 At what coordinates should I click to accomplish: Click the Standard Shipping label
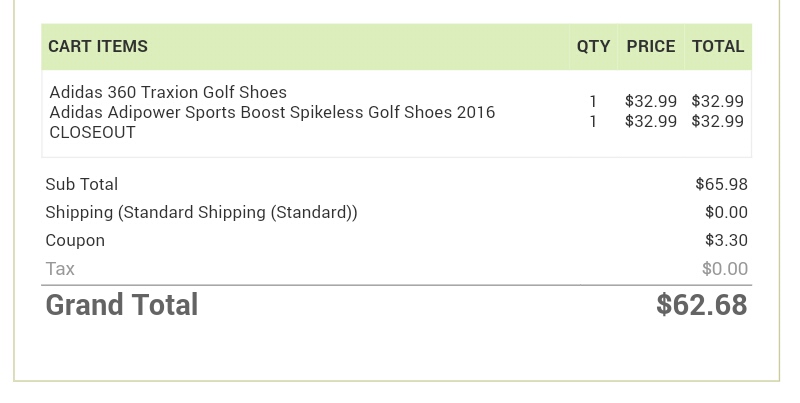point(201,212)
